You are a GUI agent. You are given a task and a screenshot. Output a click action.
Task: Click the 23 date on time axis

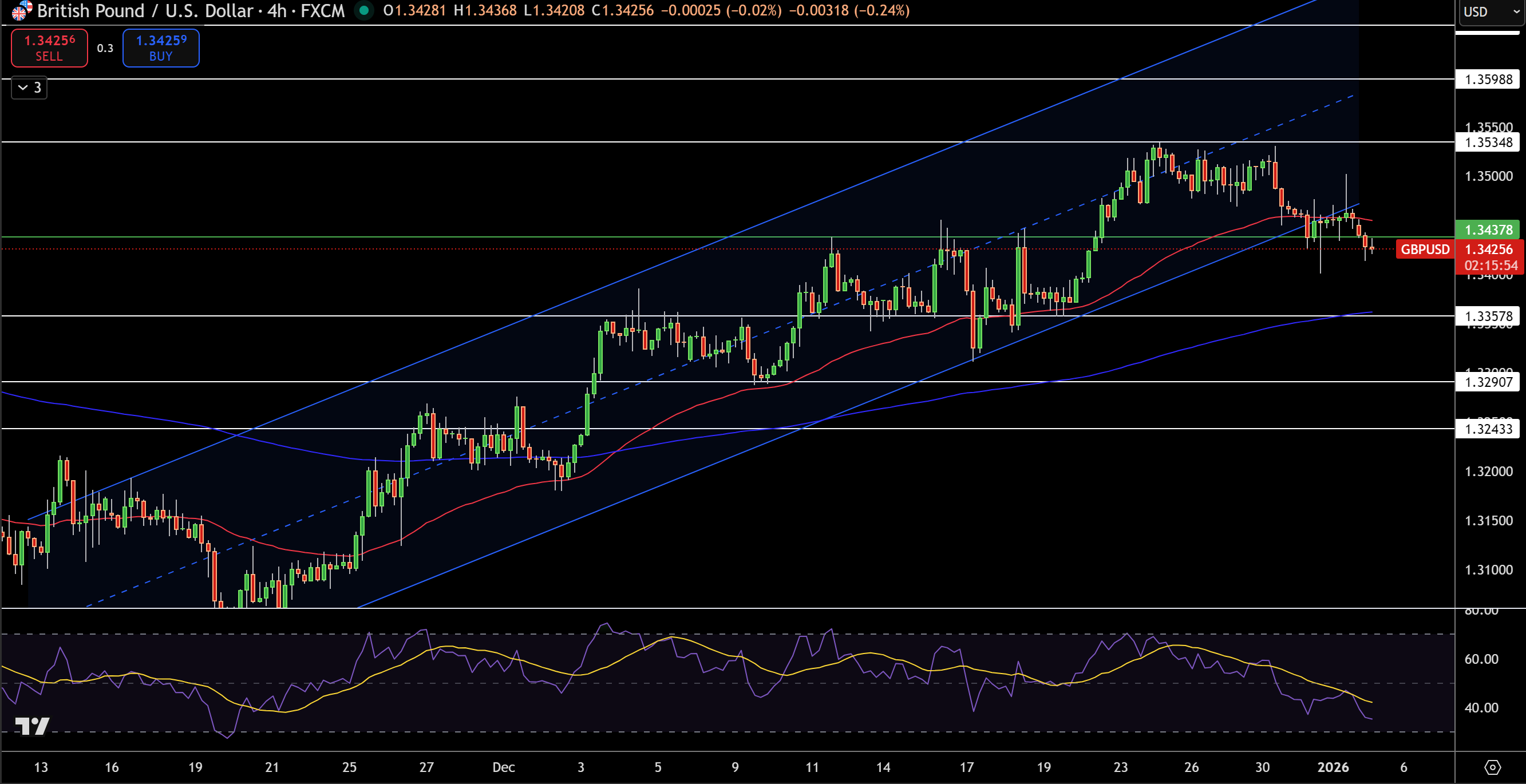click(1120, 767)
